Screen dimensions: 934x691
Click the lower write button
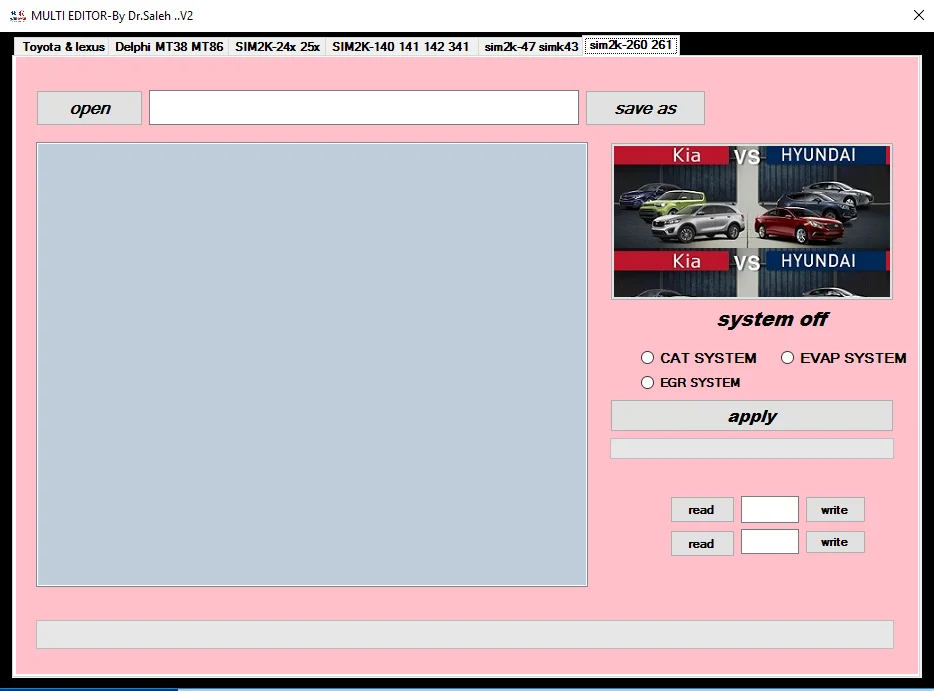coord(835,542)
